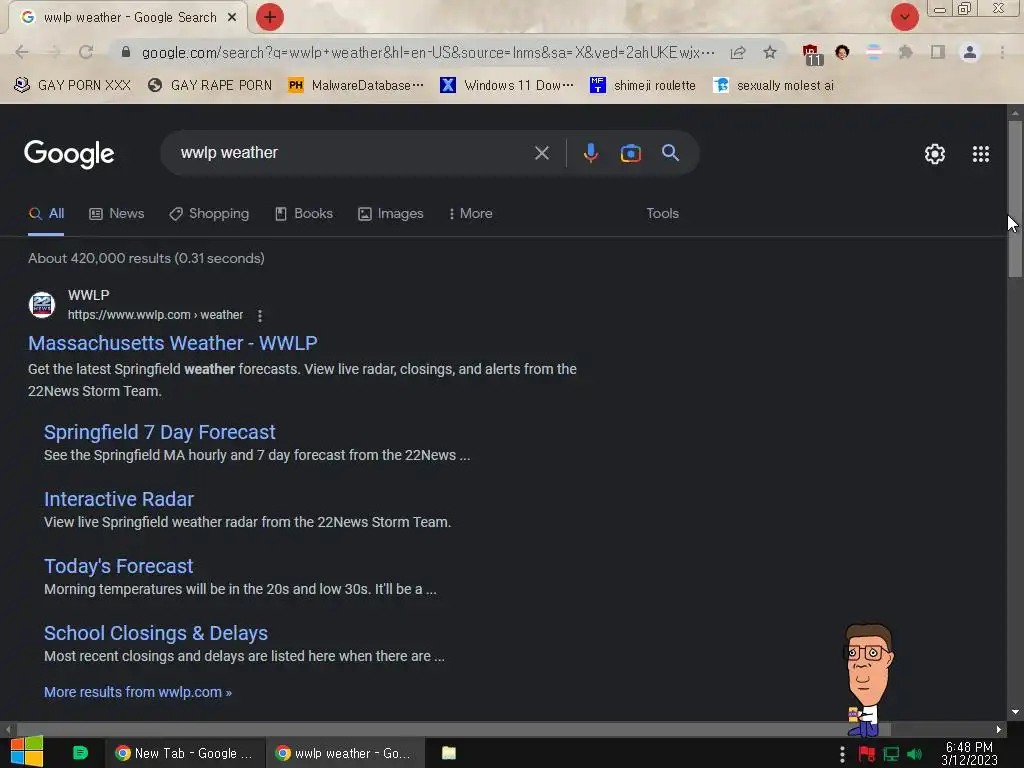Search by image with camera icon

630,153
